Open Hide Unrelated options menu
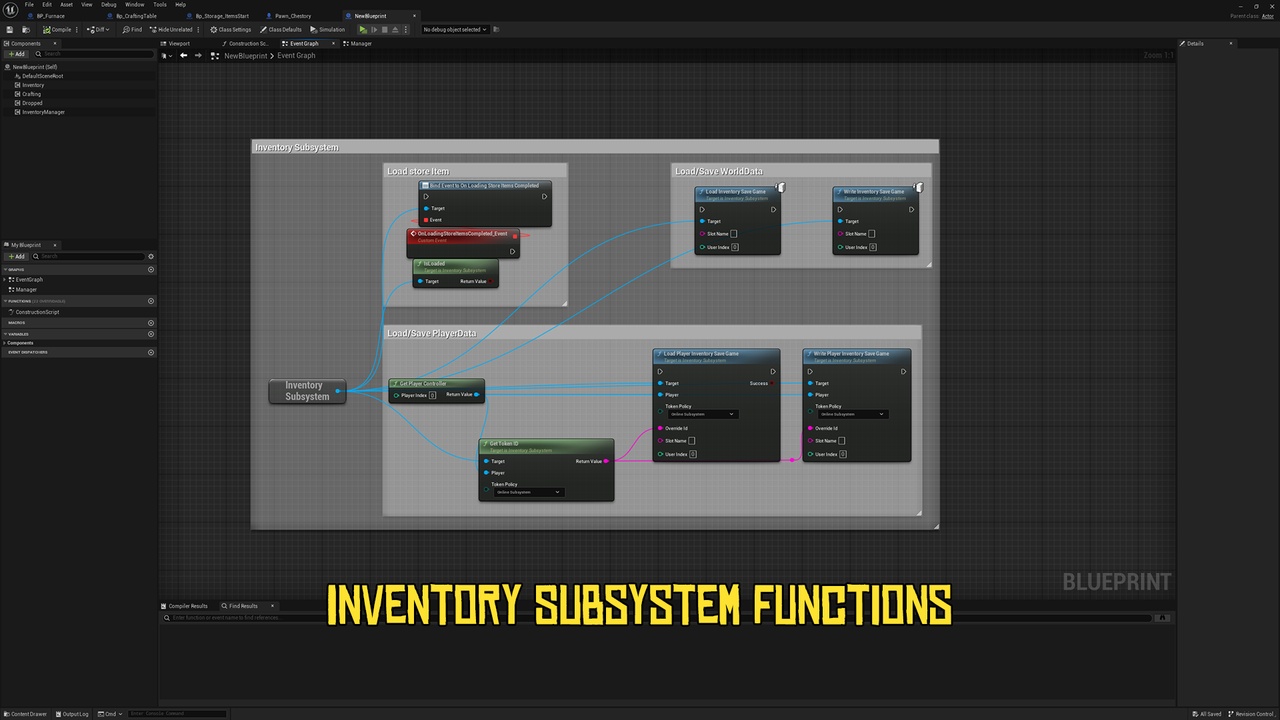Image resolution: width=1280 pixels, height=720 pixels. pyautogui.click(x=199, y=29)
